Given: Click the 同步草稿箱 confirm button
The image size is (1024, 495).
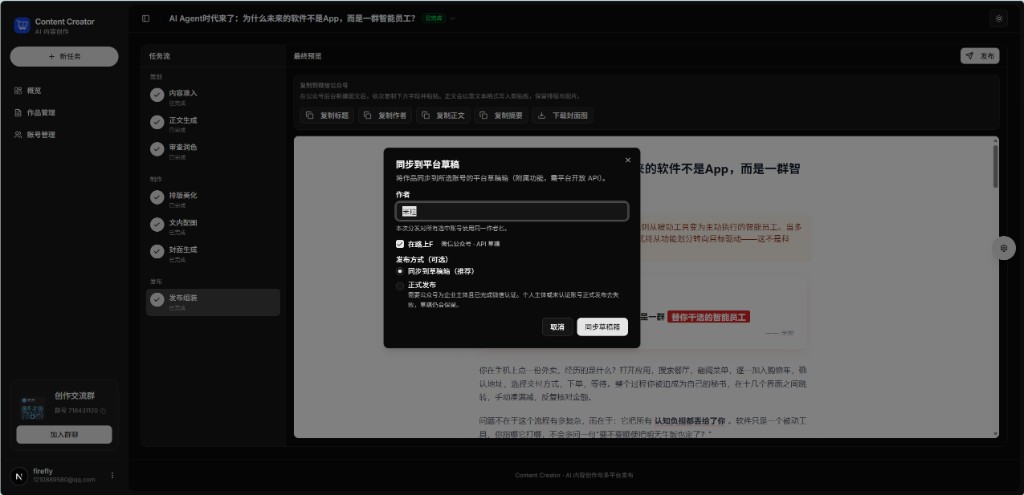Looking at the screenshot, I should tap(602, 327).
